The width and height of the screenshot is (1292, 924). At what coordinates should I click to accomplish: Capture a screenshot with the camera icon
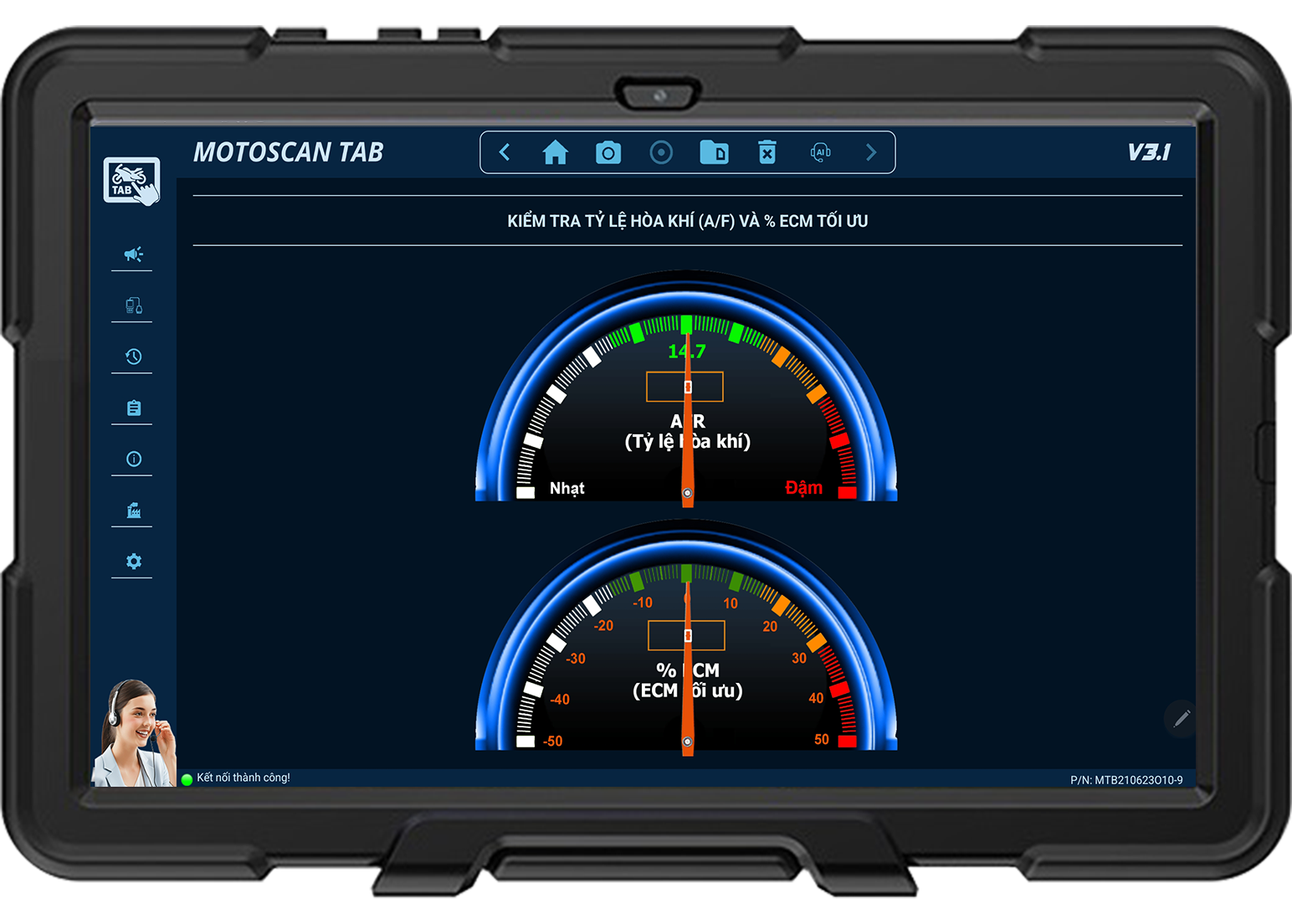(x=608, y=152)
